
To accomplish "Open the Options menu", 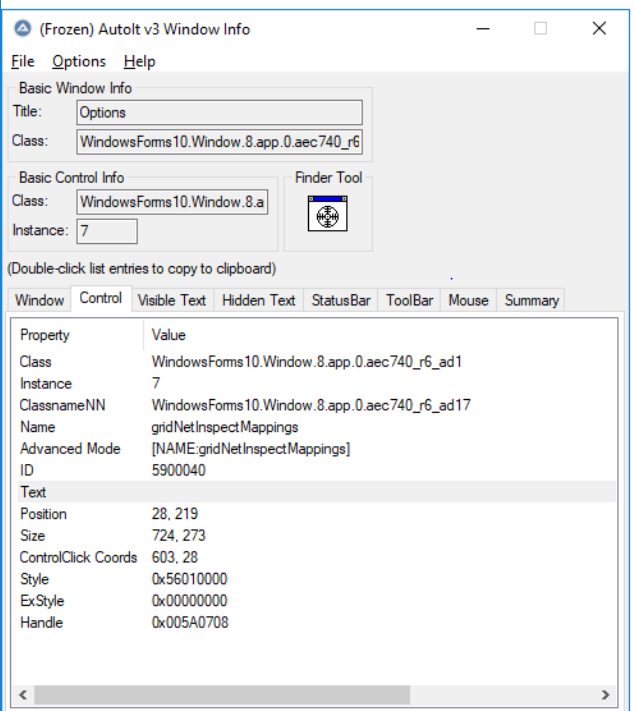I will (79, 61).
